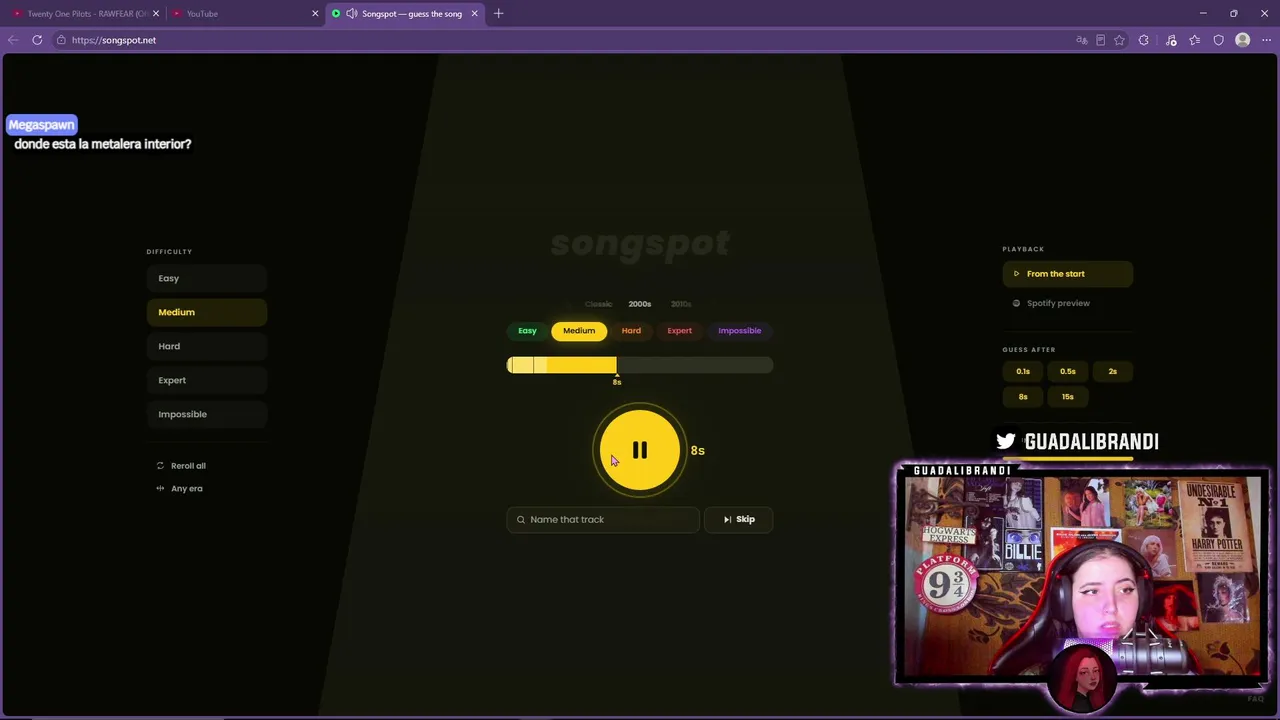Open the favorites list icon
Image resolution: width=1280 pixels, height=720 pixels.
[1195, 40]
